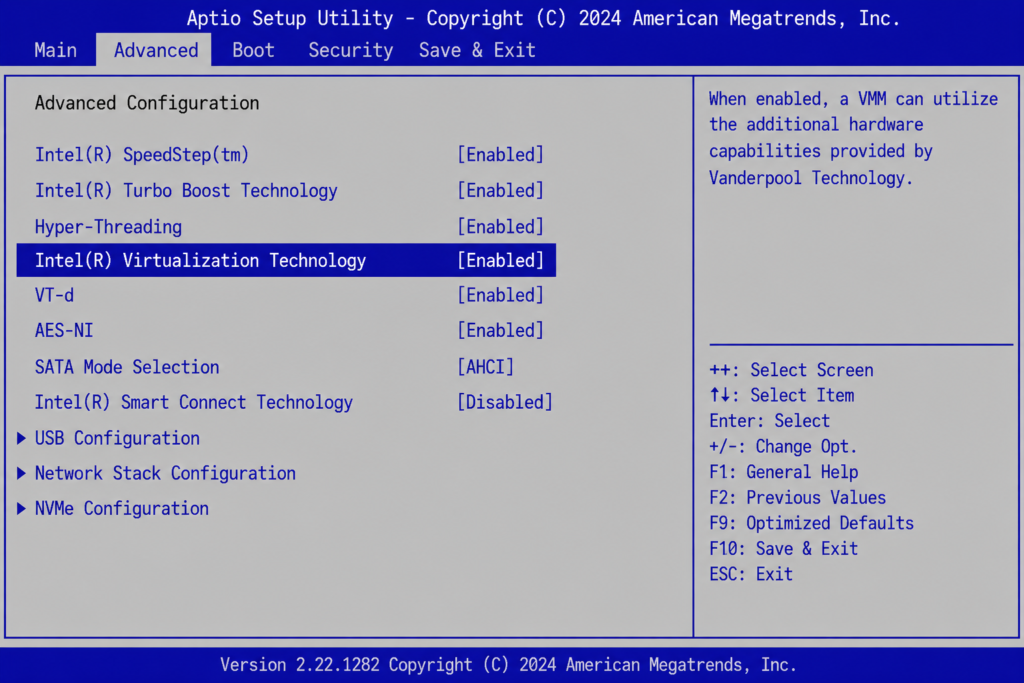Click the F9: Optimized Defaults hint
The width and height of the screenshot is (1024, 683).
[x=812, y=523]
